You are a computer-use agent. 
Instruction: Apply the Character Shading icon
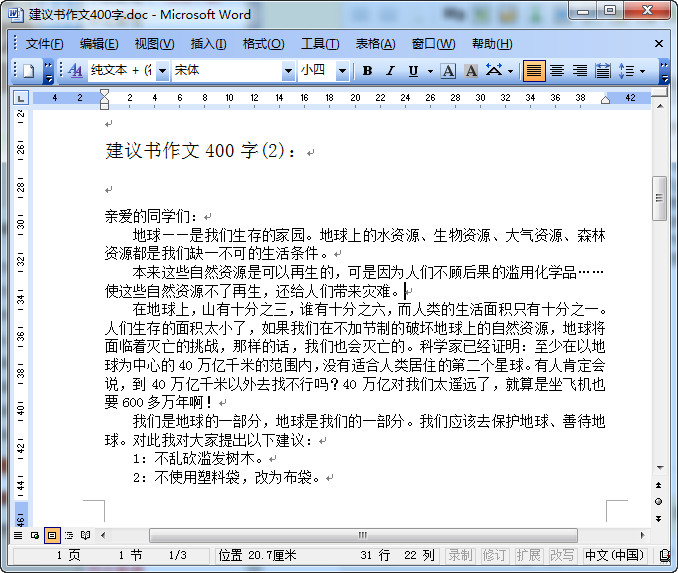click(x=471, y=71)
